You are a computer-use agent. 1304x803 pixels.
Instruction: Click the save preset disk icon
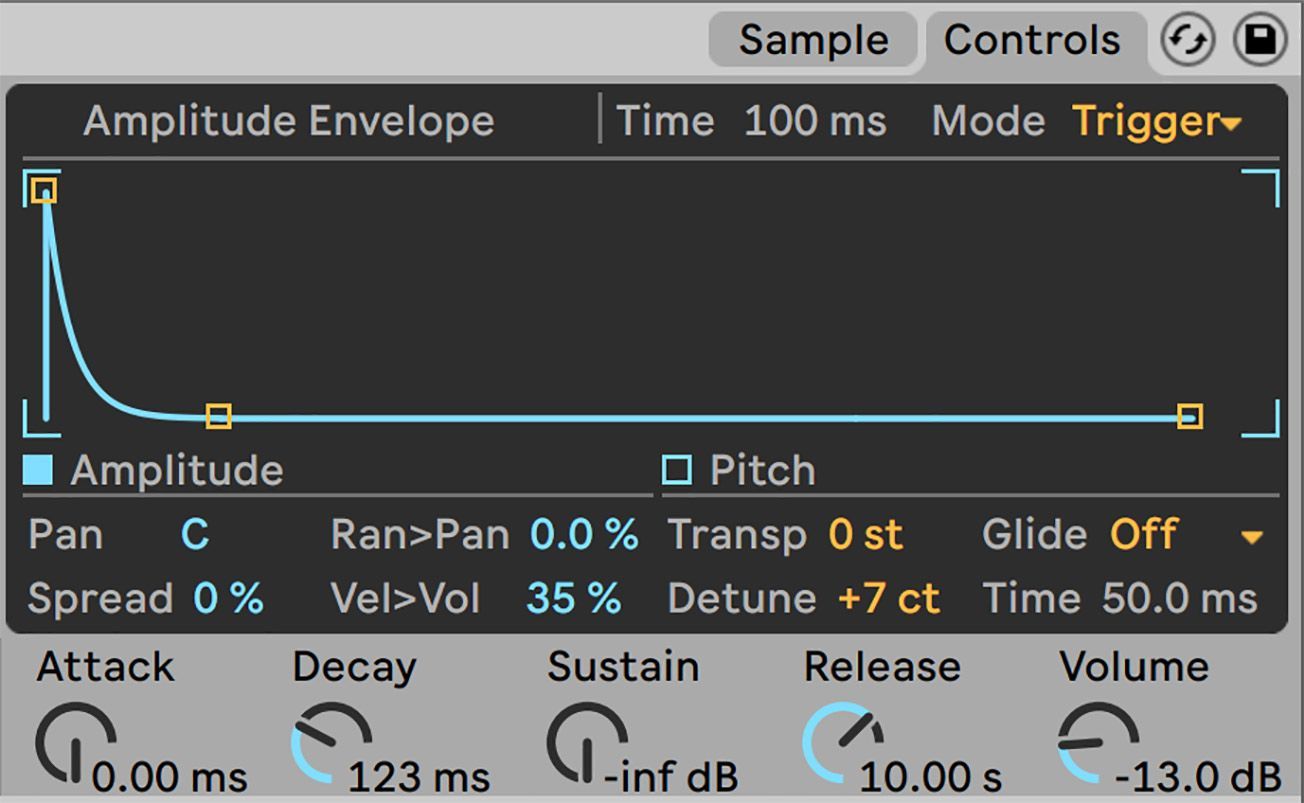[x=1260, y=41]
